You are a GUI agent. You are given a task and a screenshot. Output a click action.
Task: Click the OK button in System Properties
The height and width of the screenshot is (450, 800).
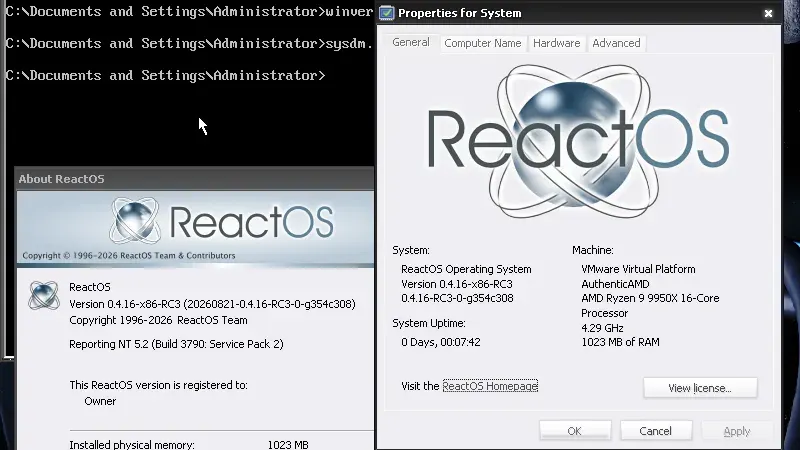[575, 431]
